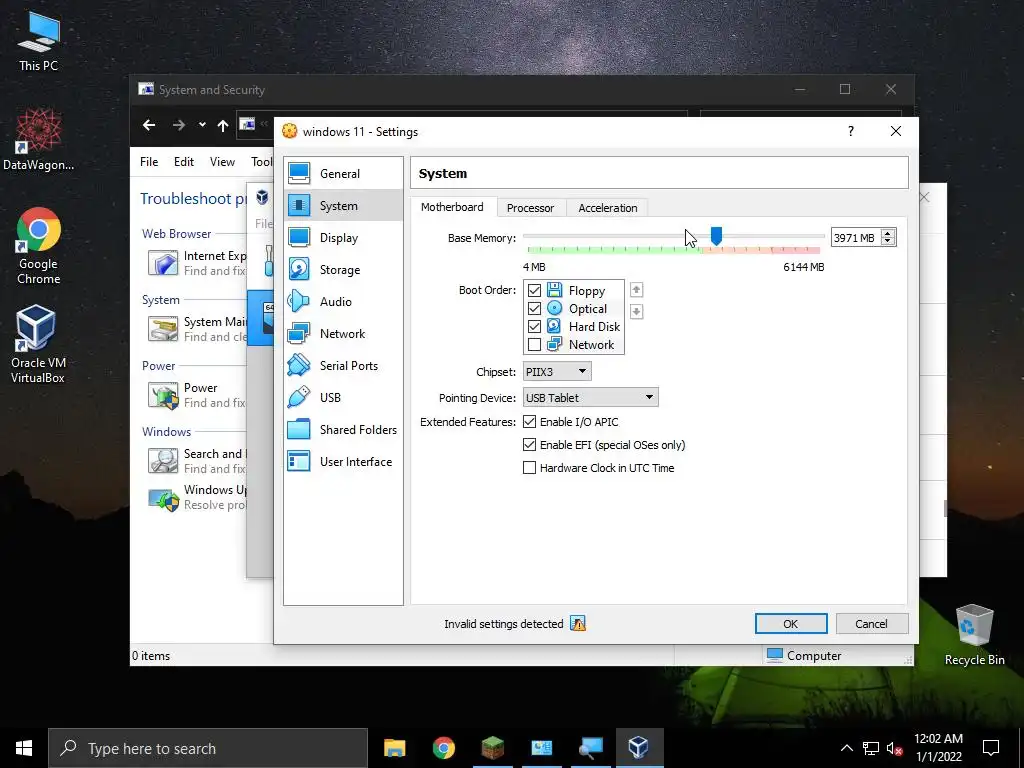The width and height of the screenshot is (1024, 768).
Task: Click OK to save settings
Action: pos(791,624)
